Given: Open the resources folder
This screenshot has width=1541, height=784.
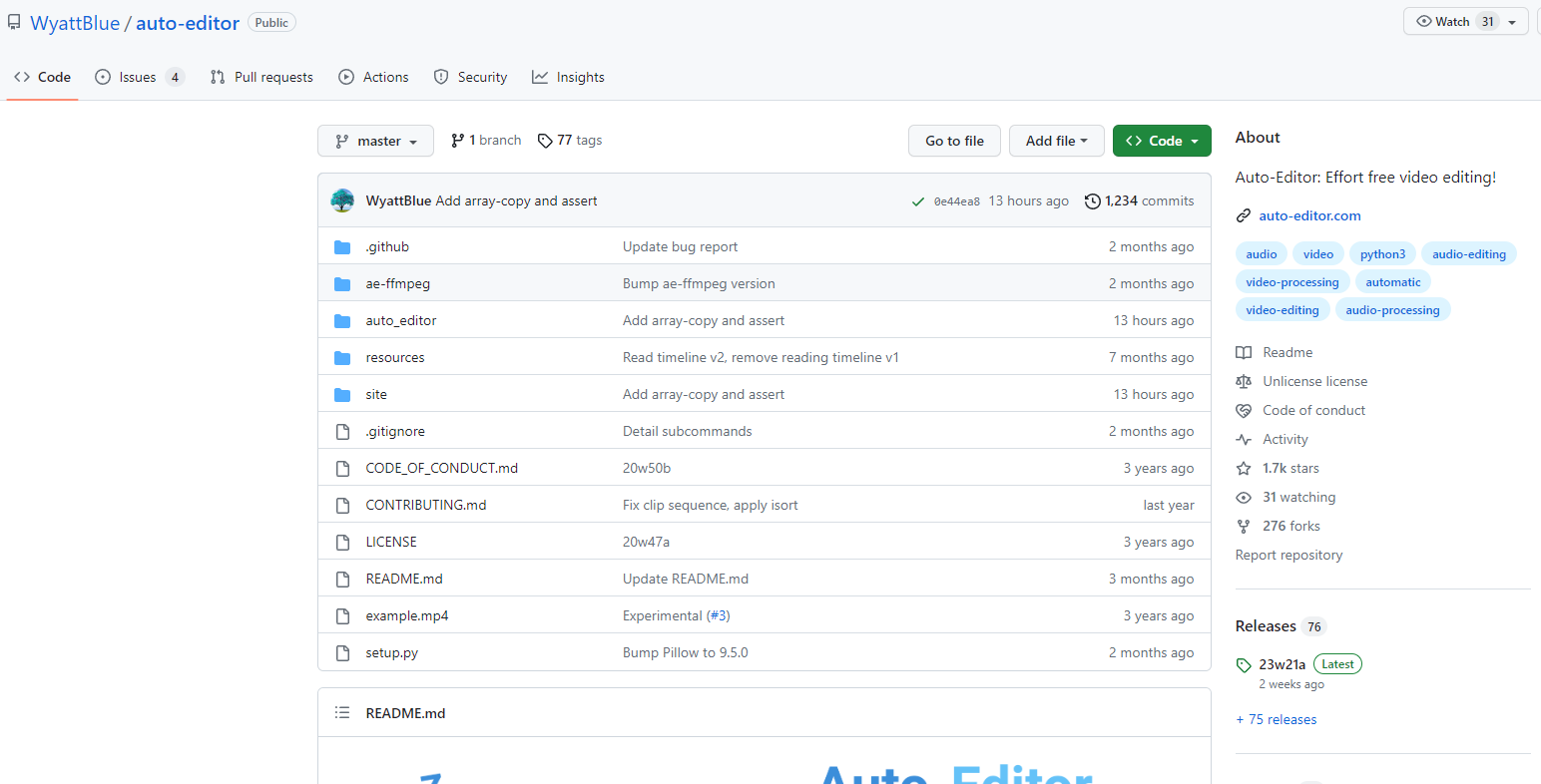Looking at the screenshot, I should click(x=395, y=357).
